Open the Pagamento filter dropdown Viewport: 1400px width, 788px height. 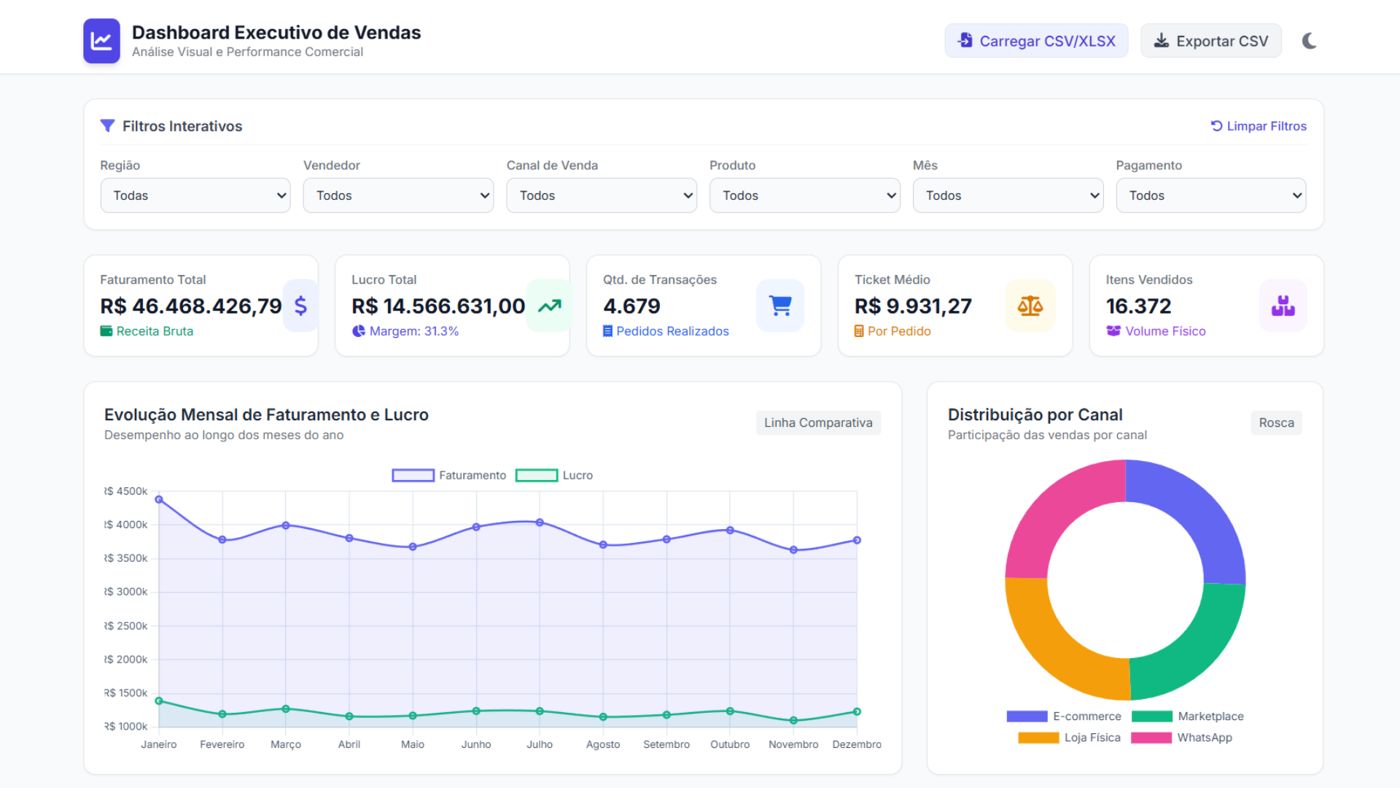point(1211,195)
